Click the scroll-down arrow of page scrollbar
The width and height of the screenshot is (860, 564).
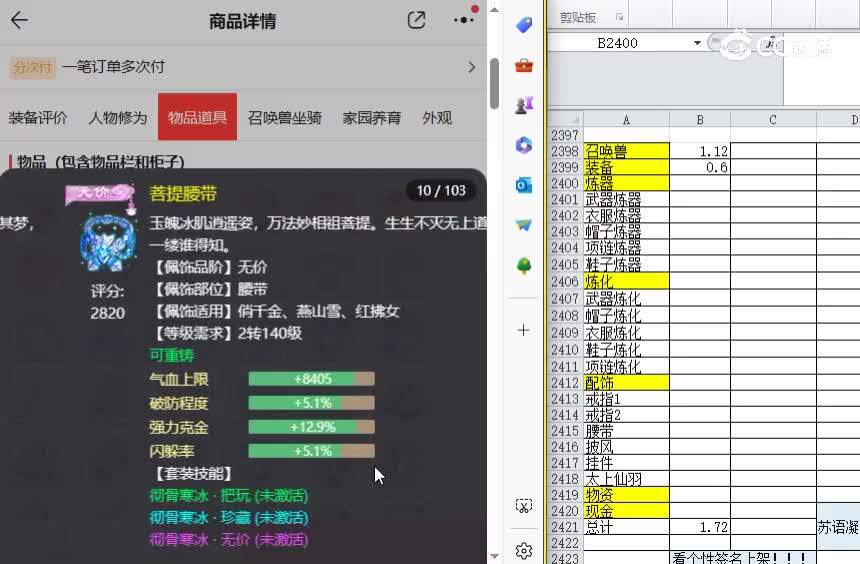(494, 556)
